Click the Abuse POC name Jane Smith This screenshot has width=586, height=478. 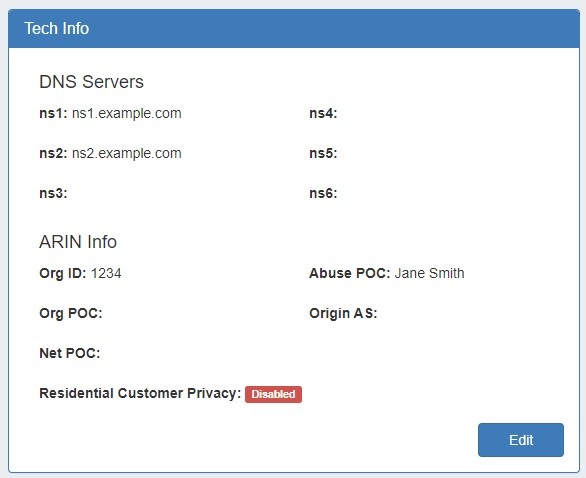(x=429, y=273)
